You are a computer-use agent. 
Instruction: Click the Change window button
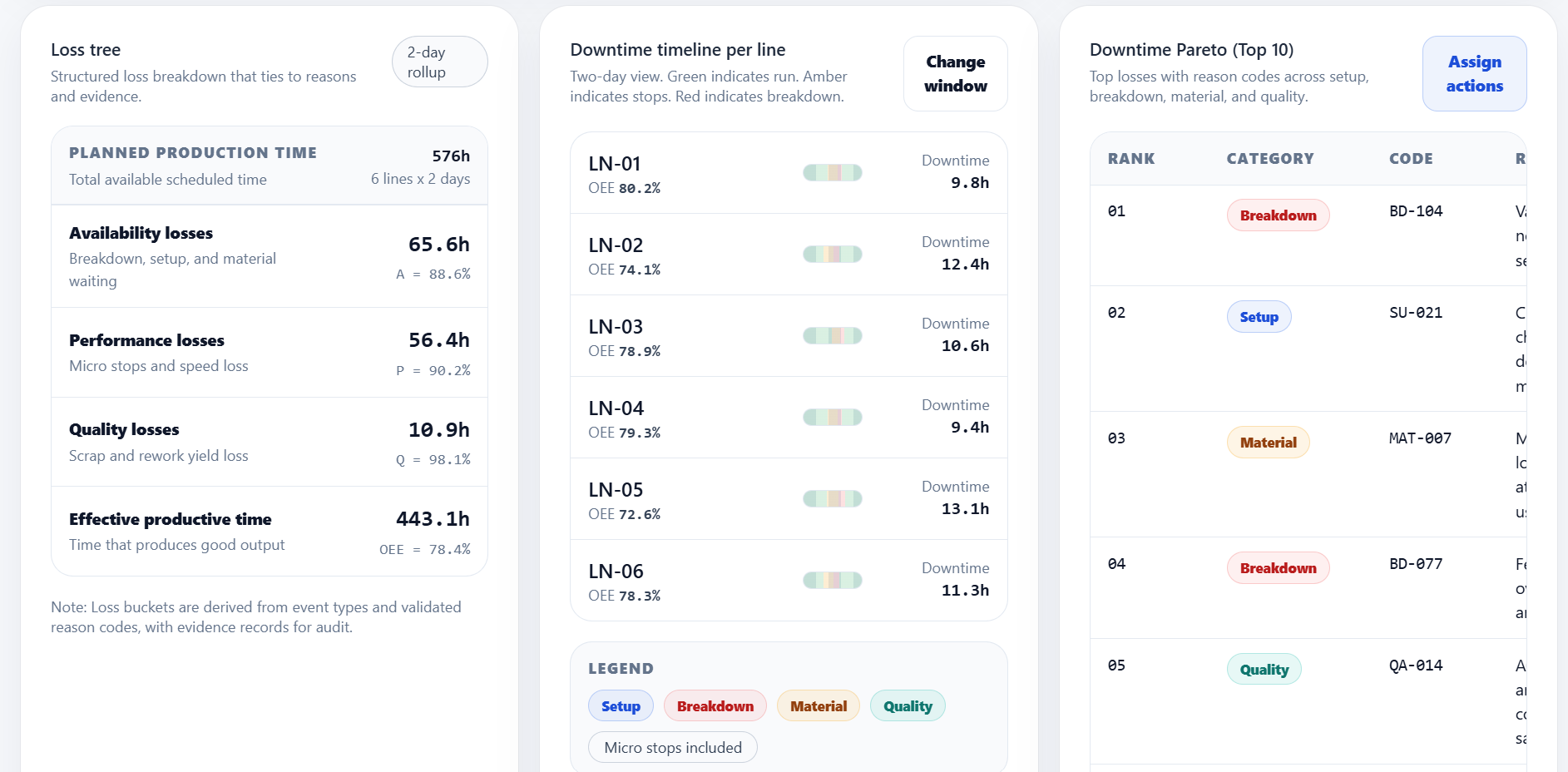click(955, 74)
